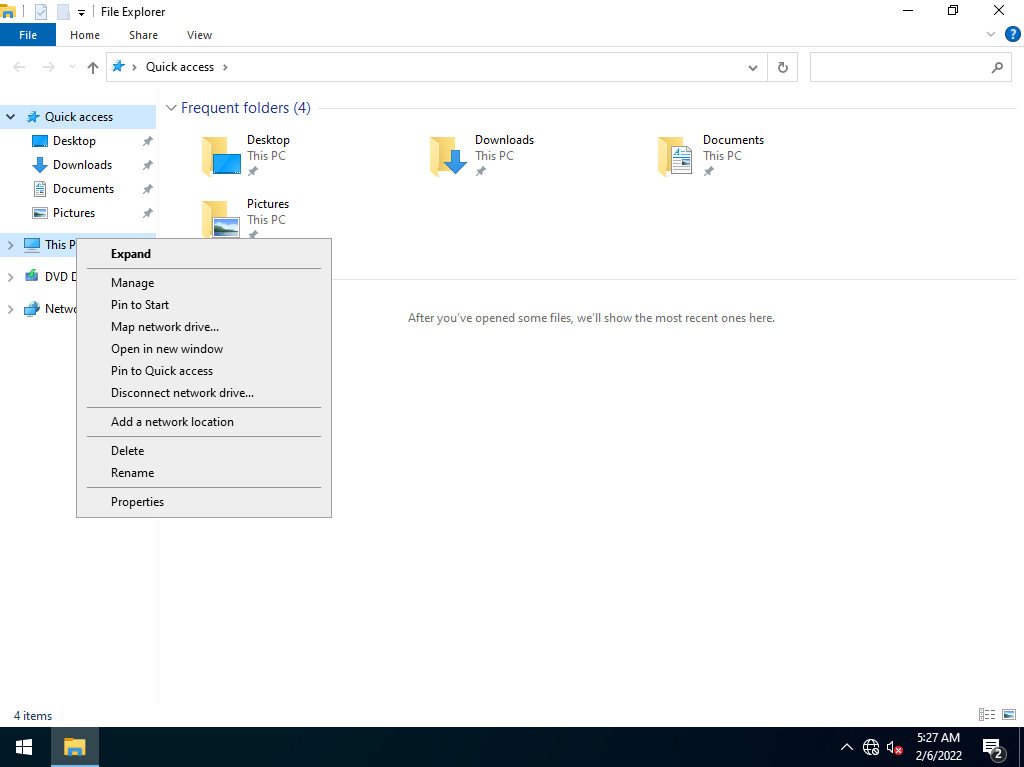1024x767 pixels.
Task: Collapse the Frequent folders group
Action: (171, 108)
